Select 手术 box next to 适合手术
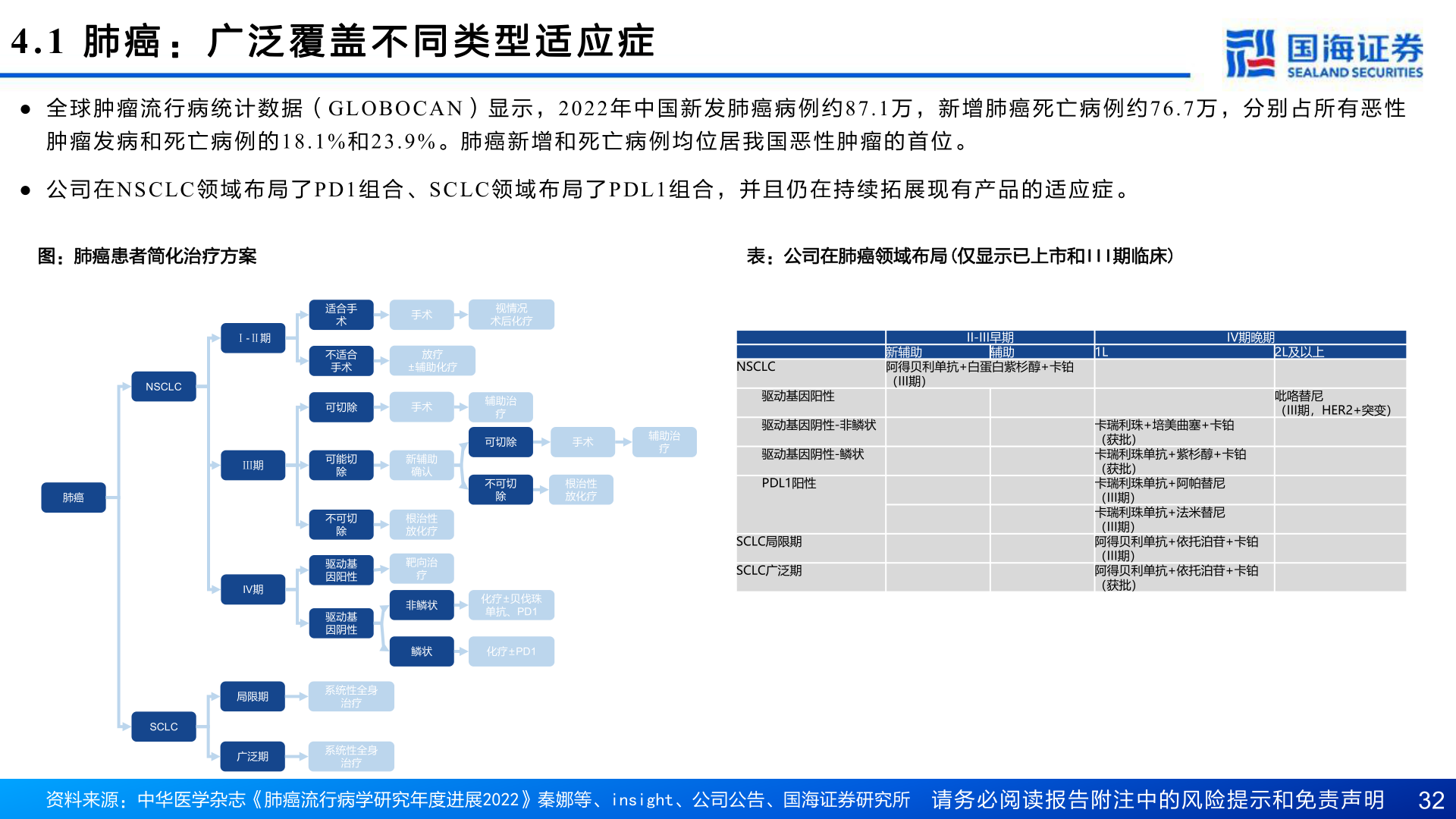 422,315
